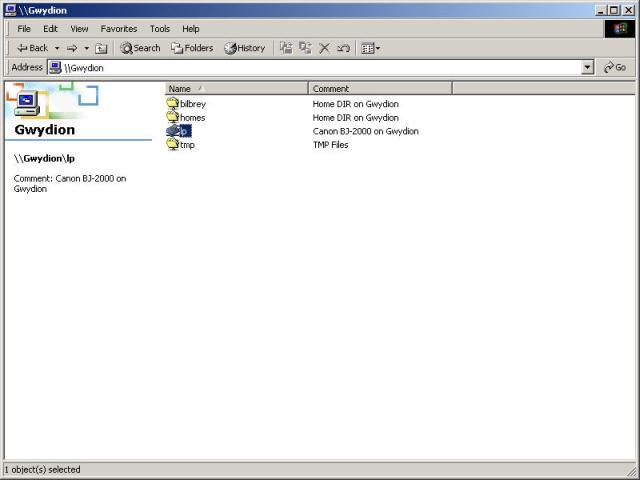
Task: Click the Move To toolbar icon
Action: tap(286, 48)
